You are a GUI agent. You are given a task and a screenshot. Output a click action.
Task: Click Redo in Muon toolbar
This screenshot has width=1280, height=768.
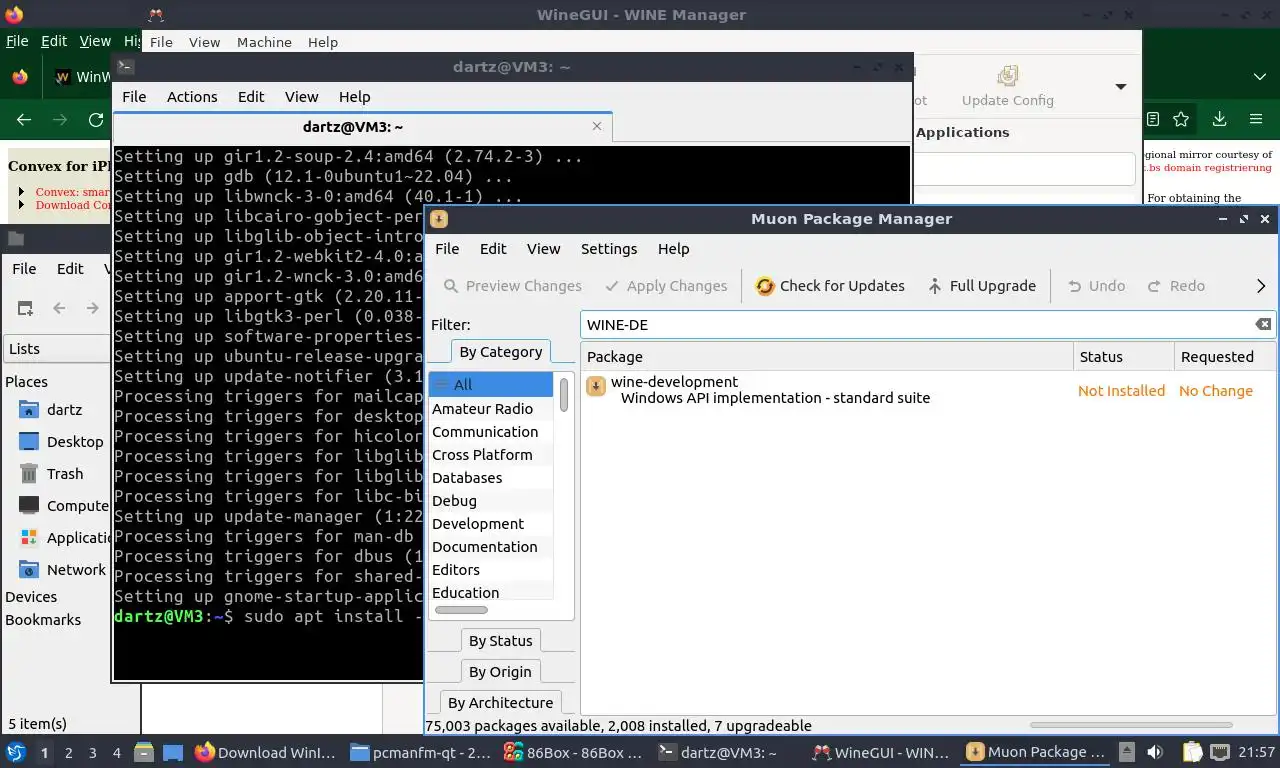tap(1176, 286)
